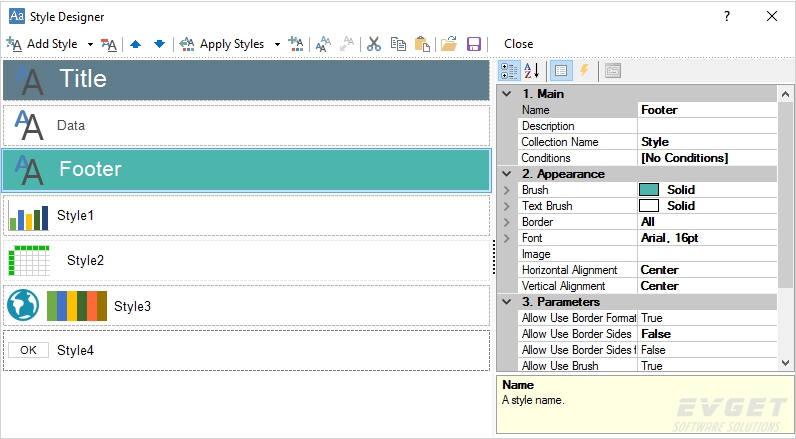This screenshot has width=796, height=439.
Task: Expand the Border property
Action: (x=507, y=222)
